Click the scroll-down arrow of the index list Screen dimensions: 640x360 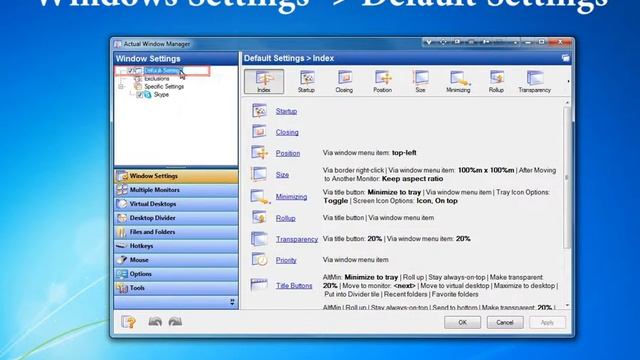[567, 305]
